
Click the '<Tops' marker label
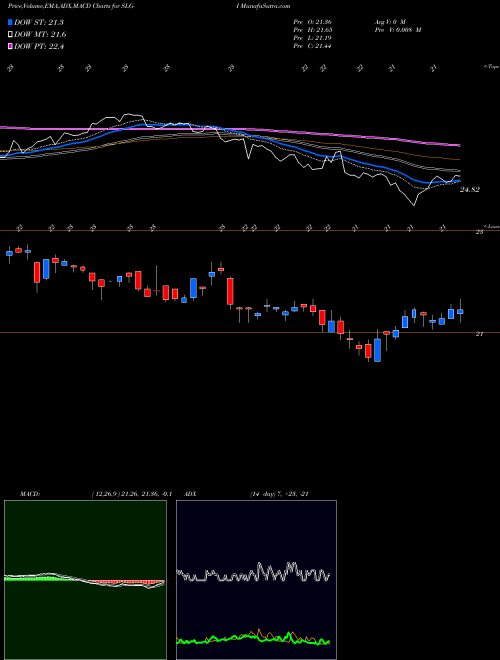491,67
